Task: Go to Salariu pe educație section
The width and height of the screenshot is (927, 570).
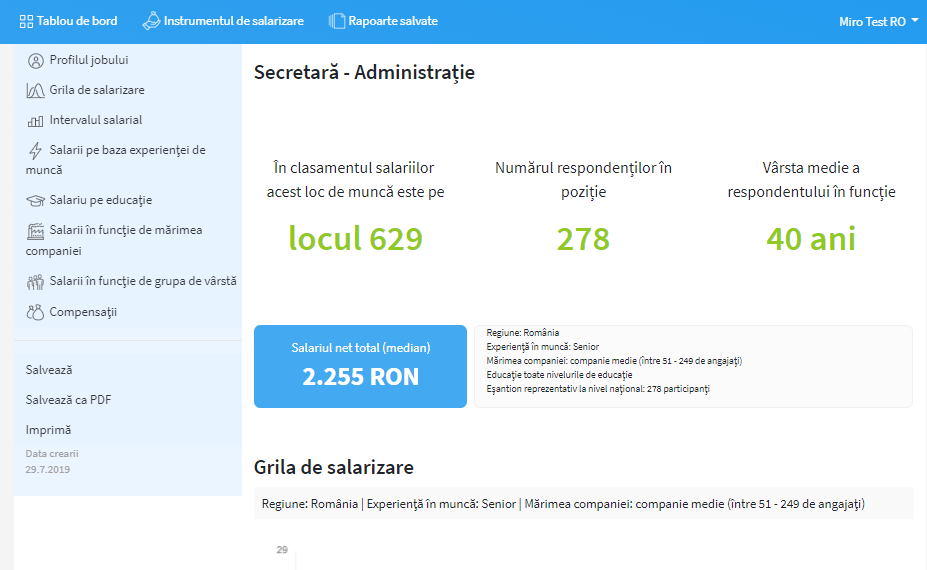Action: point(101,200)
